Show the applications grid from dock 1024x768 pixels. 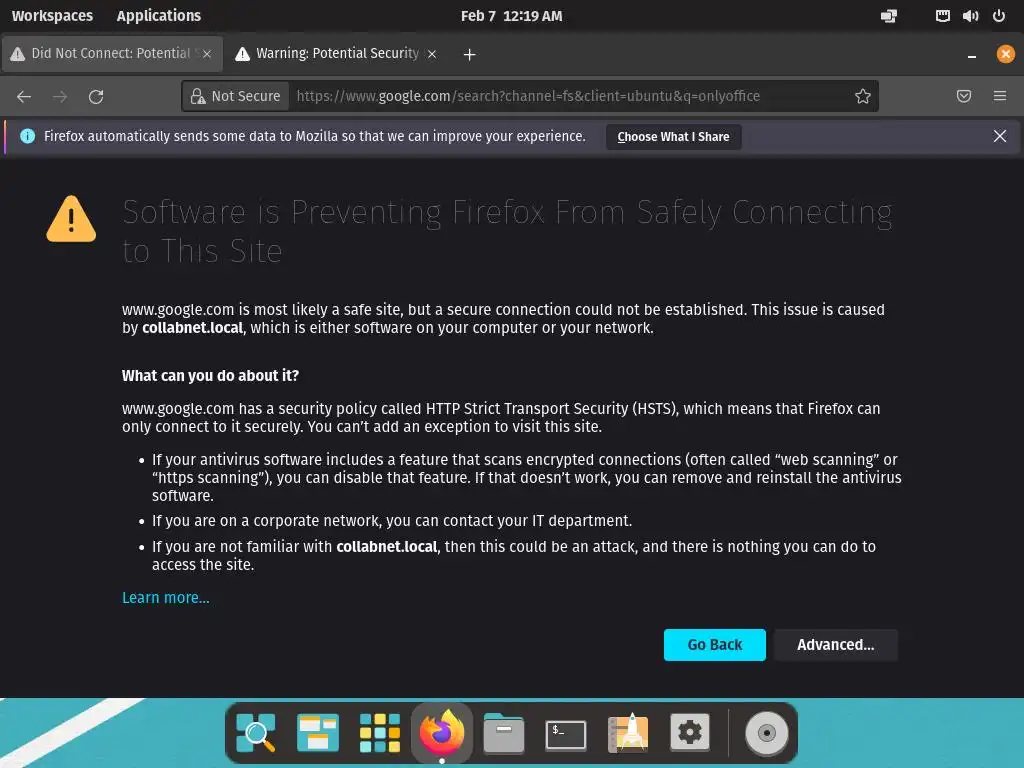point(380,733)
